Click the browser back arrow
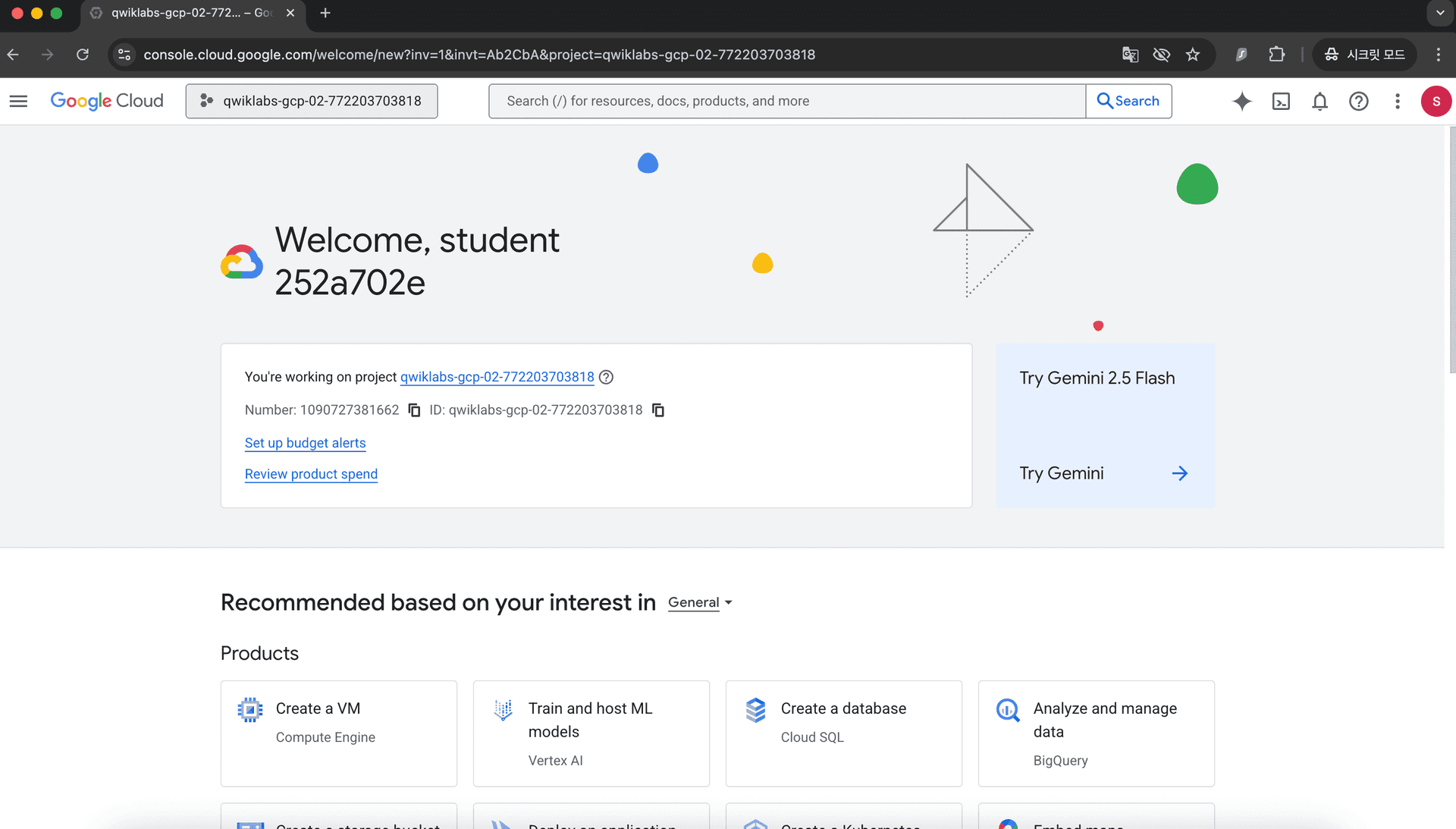 [x=13, y=55]
